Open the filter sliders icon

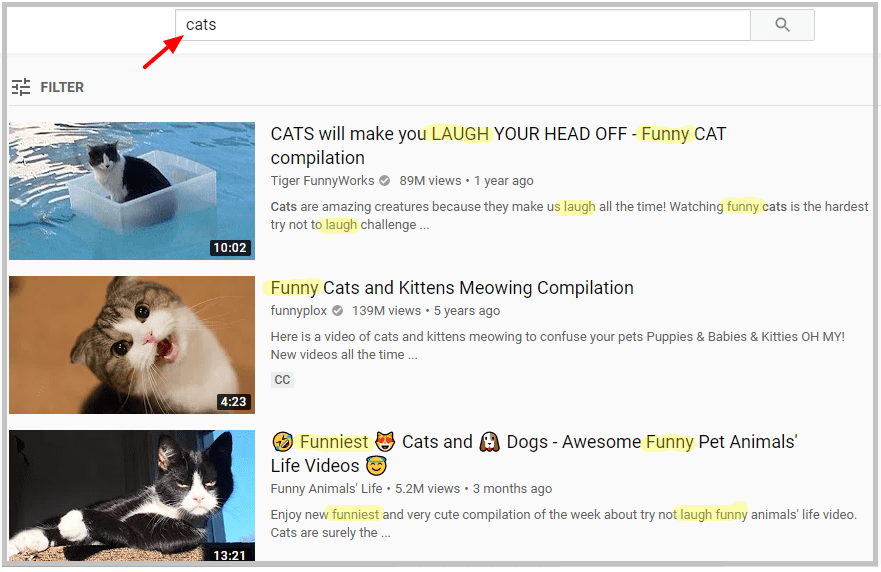click(x=21, y=87)
